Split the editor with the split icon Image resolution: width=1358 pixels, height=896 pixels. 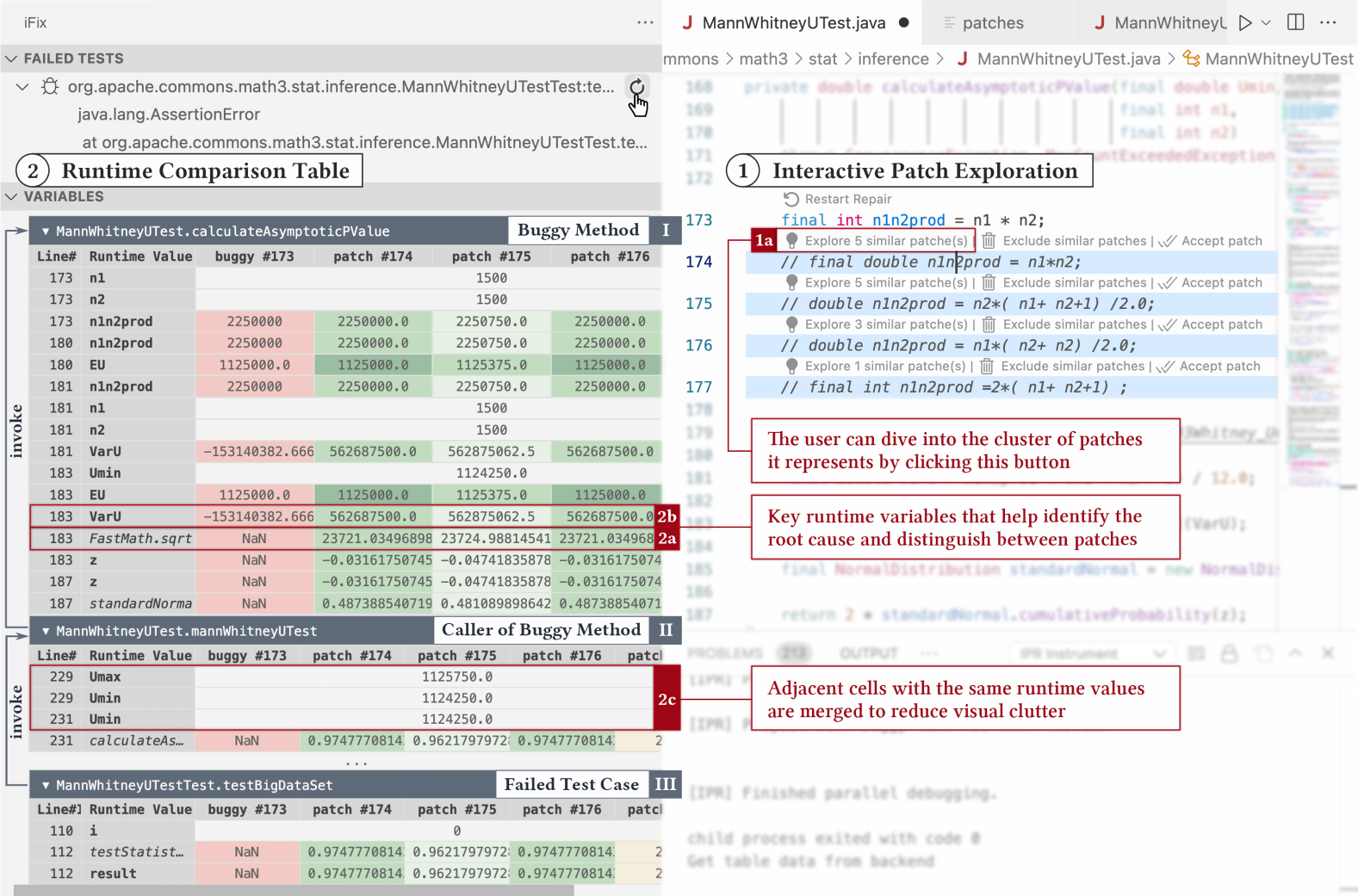tap(1295, 22)
